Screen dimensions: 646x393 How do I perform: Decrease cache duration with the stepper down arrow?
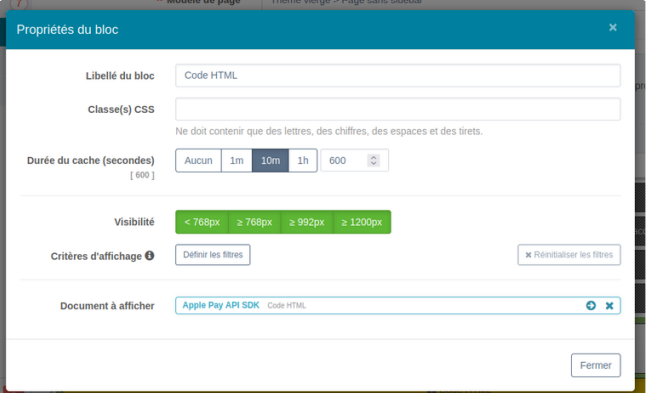coord(374,163)
